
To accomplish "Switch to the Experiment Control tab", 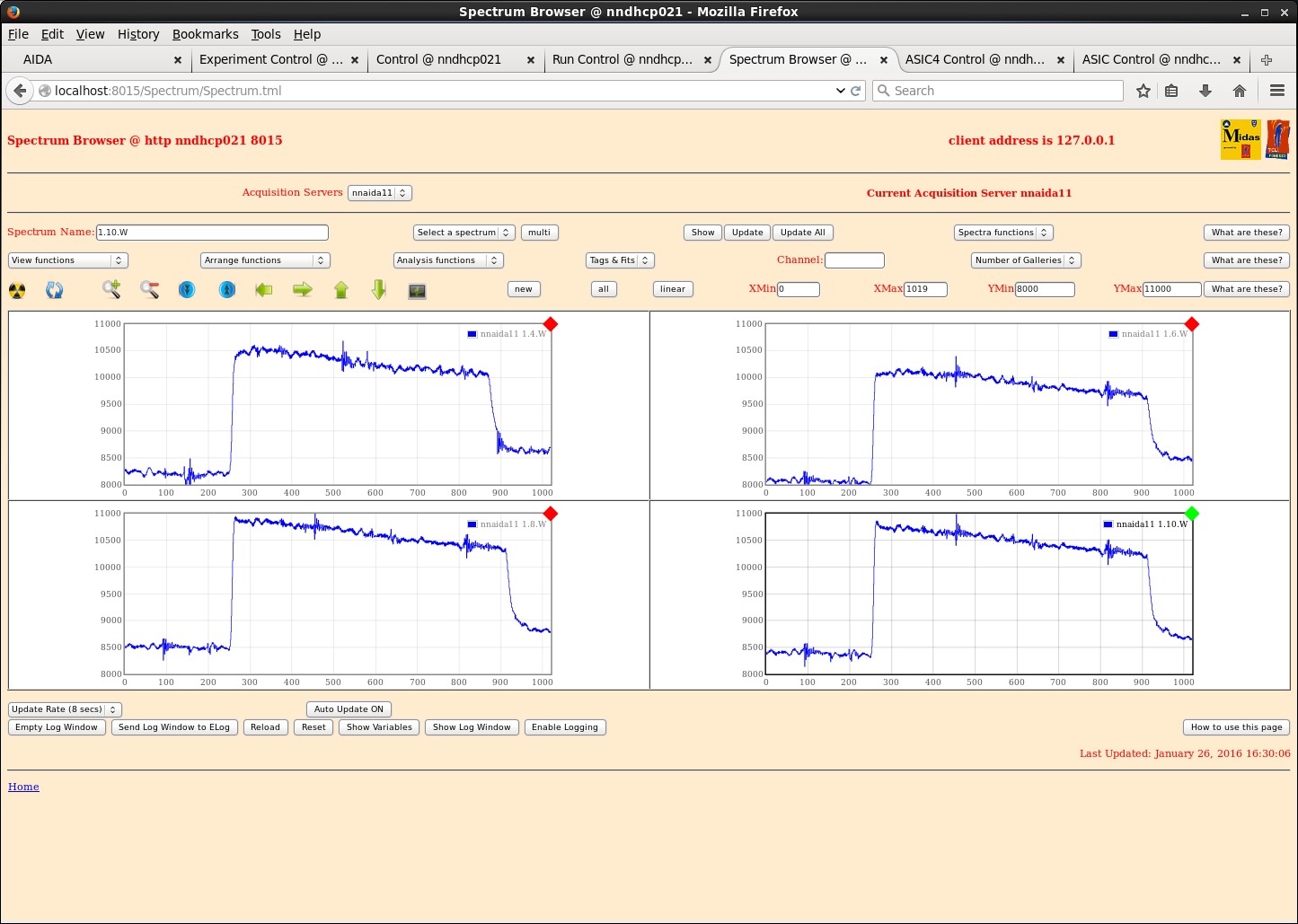I will 278,60.
